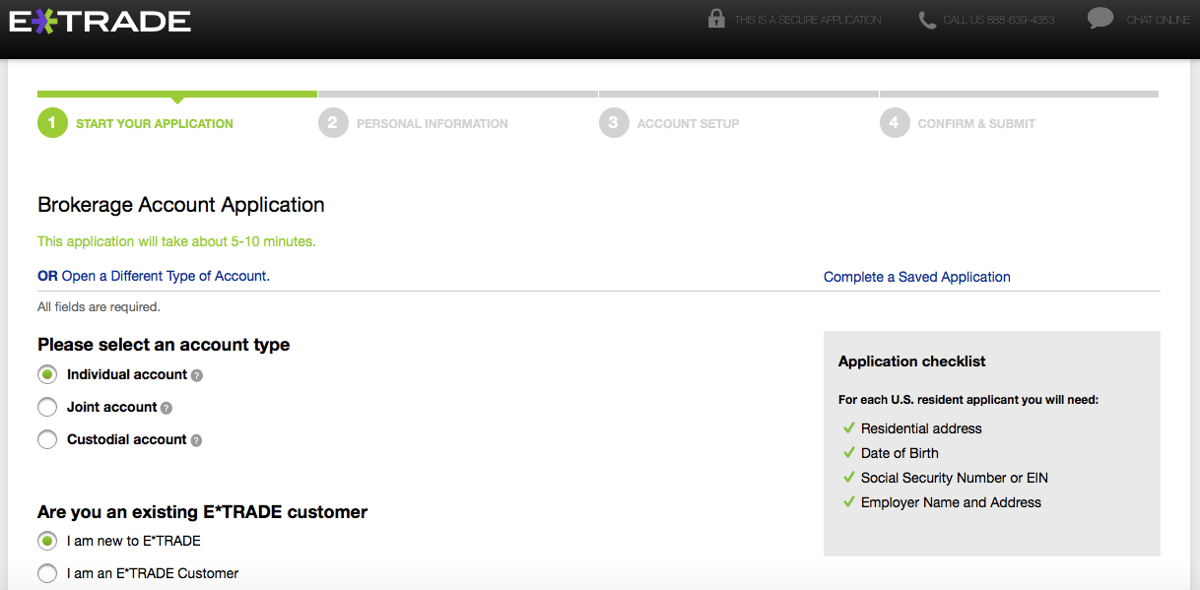This screenshot has width=1200, height=590.
Task: Go to Confirm & Submit step
Action: tap(976, 124)
